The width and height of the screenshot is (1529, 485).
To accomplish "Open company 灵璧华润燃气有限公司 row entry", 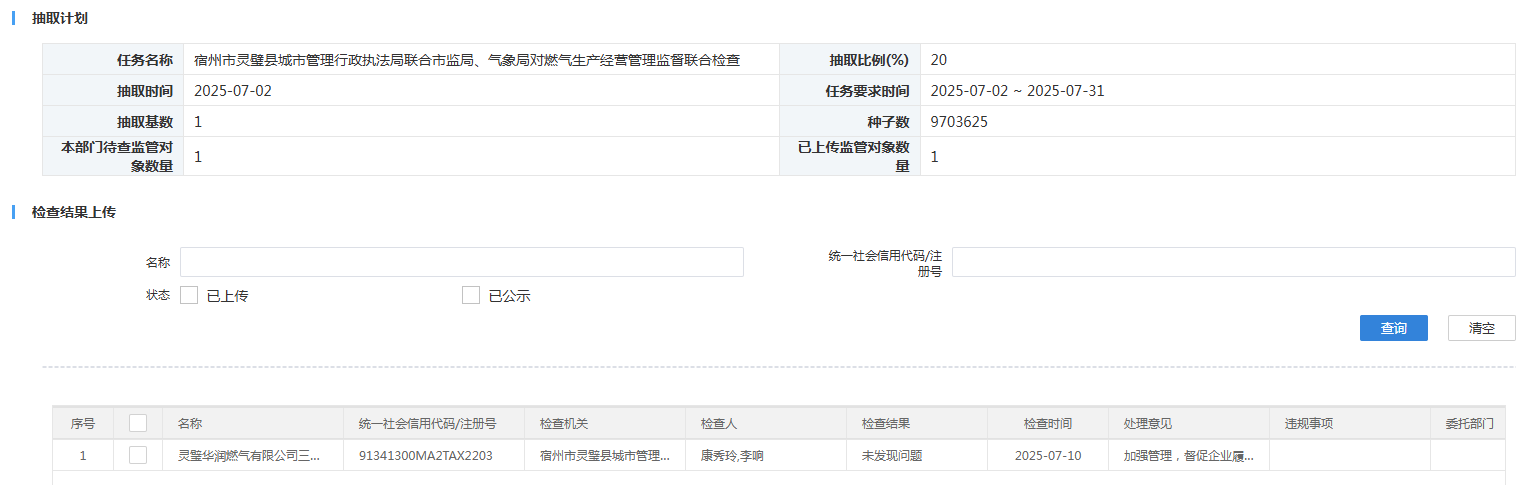I will pos(248,456).
